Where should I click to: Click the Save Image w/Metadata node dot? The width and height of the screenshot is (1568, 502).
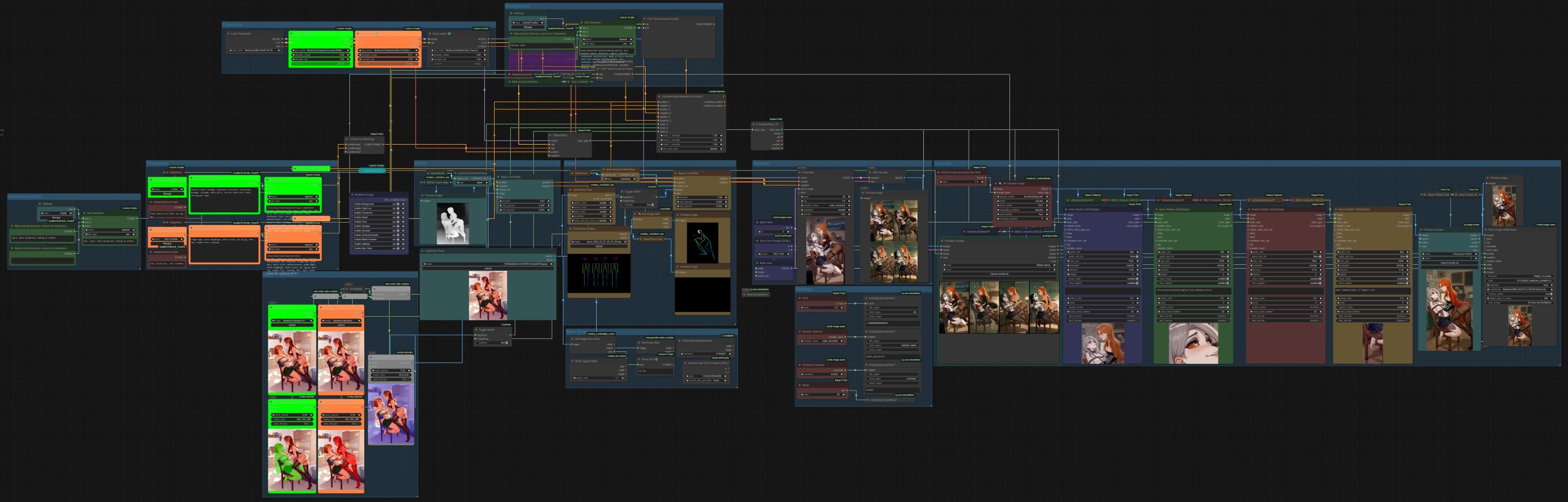(x=1486, y=230)
